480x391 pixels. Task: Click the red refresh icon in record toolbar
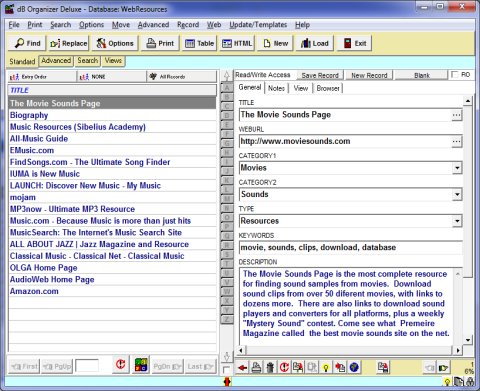[x=284, y=367]
